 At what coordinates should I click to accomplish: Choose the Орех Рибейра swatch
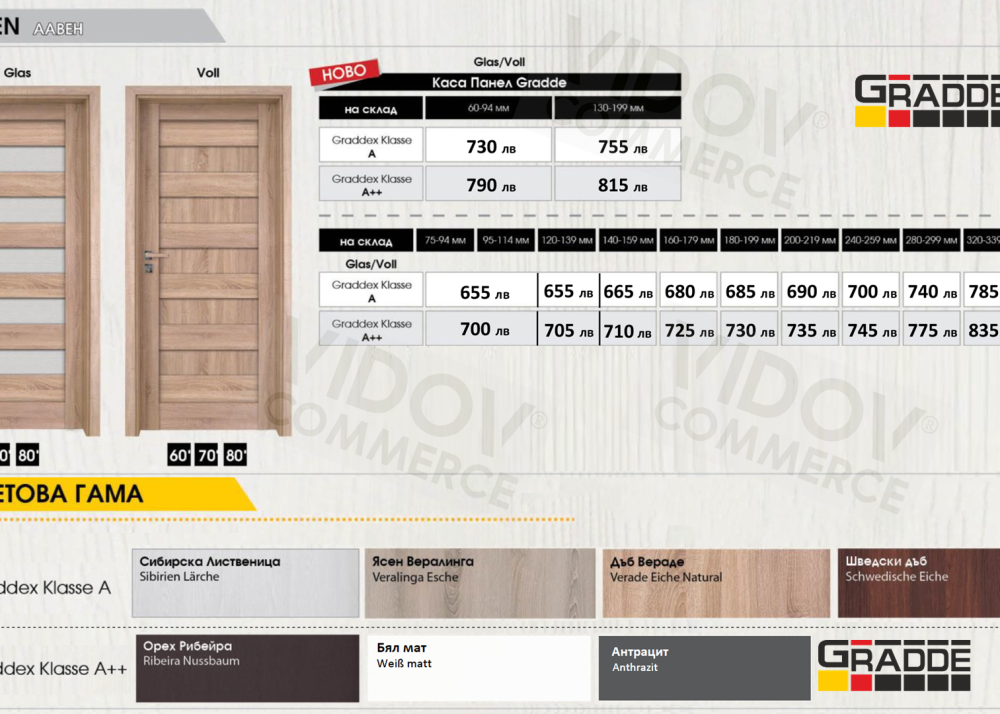246,668
